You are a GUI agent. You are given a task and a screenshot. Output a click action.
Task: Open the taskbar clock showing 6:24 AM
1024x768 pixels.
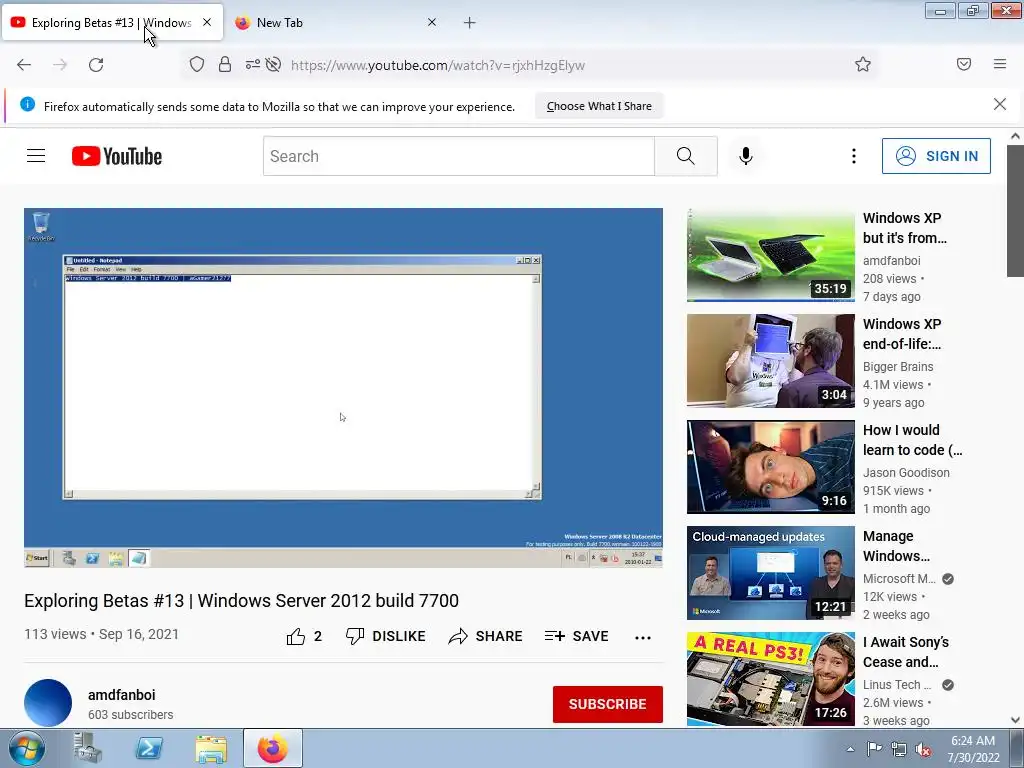coord(972,749)
